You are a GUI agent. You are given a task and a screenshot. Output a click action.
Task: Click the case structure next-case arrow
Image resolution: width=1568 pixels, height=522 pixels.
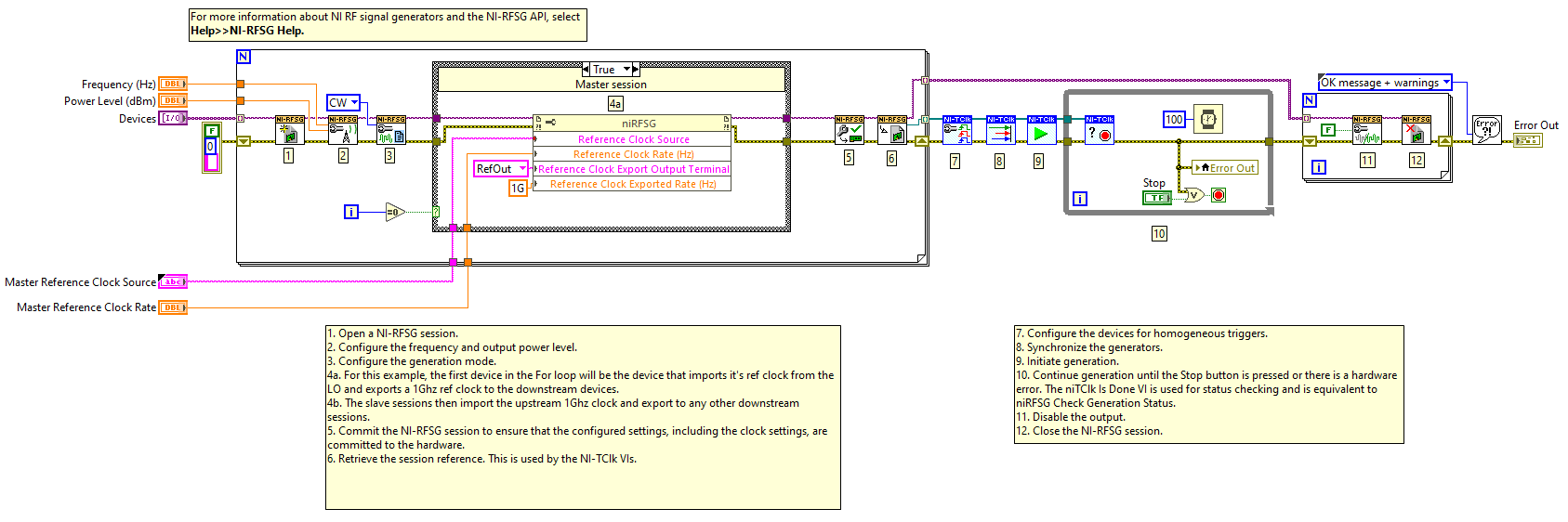click(x=637, y=70)
